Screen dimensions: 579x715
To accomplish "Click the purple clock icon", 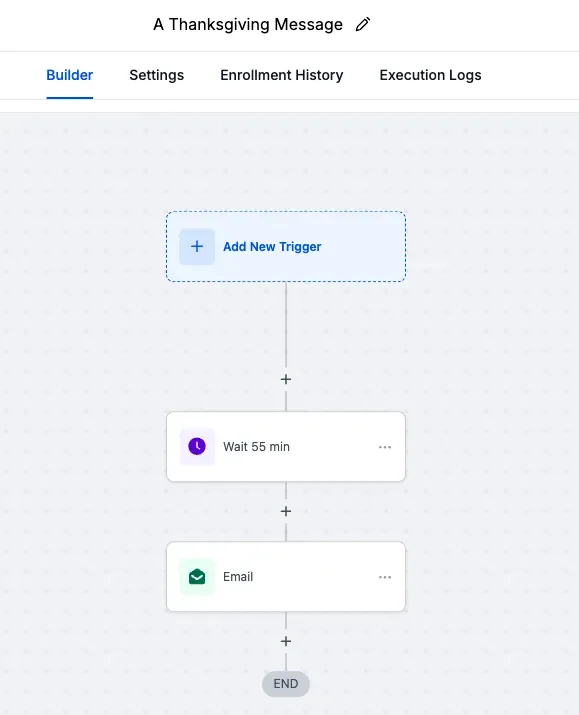I will [197, 446].
